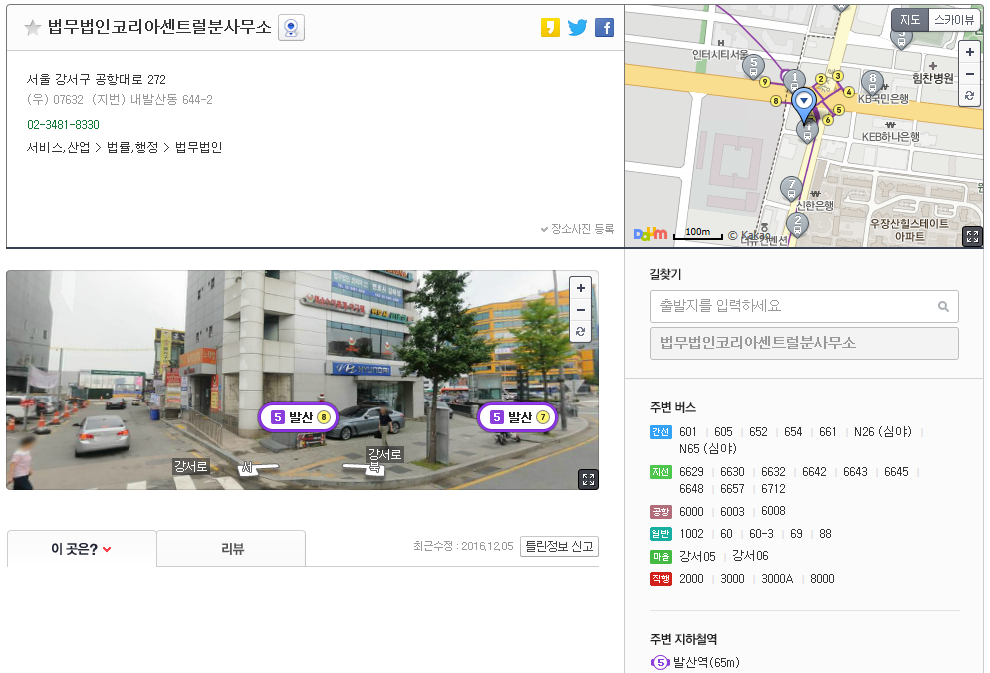
Task: Click the 출발지를 입력하세요 input field
Action: 804,306
